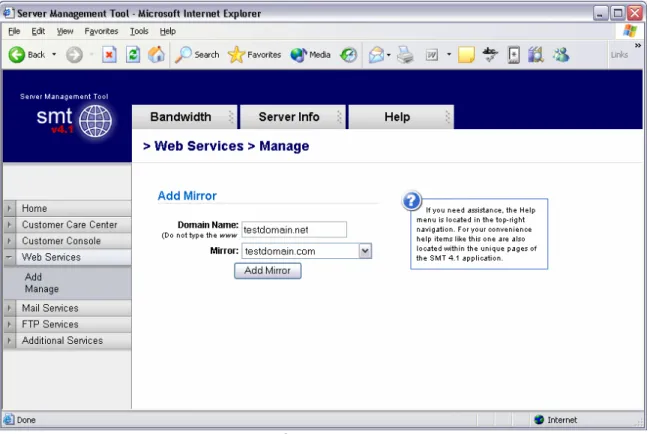Maximize the Internet Explorer window

[618, 13]
